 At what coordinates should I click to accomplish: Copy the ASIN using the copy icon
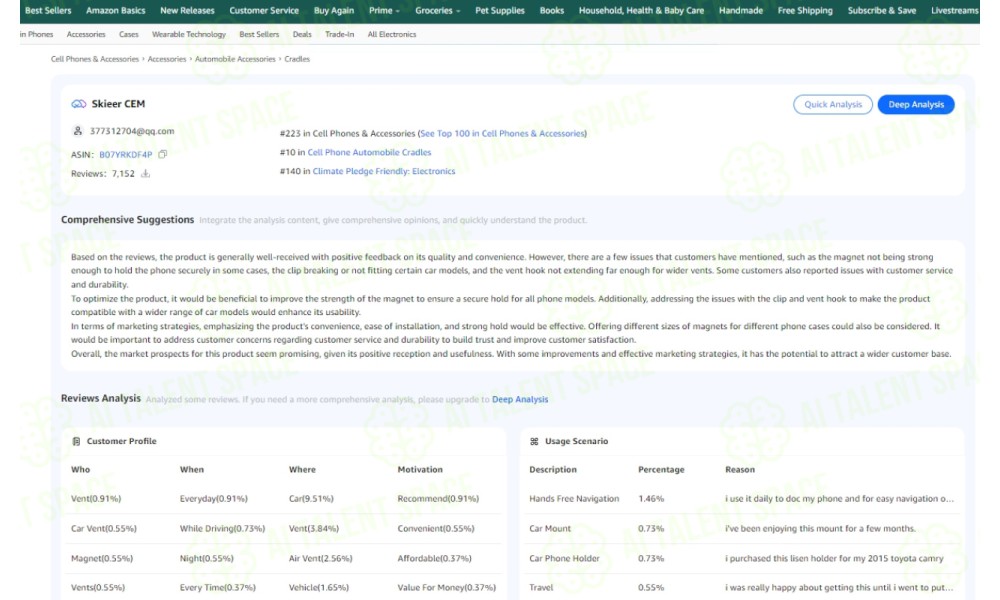163,154
